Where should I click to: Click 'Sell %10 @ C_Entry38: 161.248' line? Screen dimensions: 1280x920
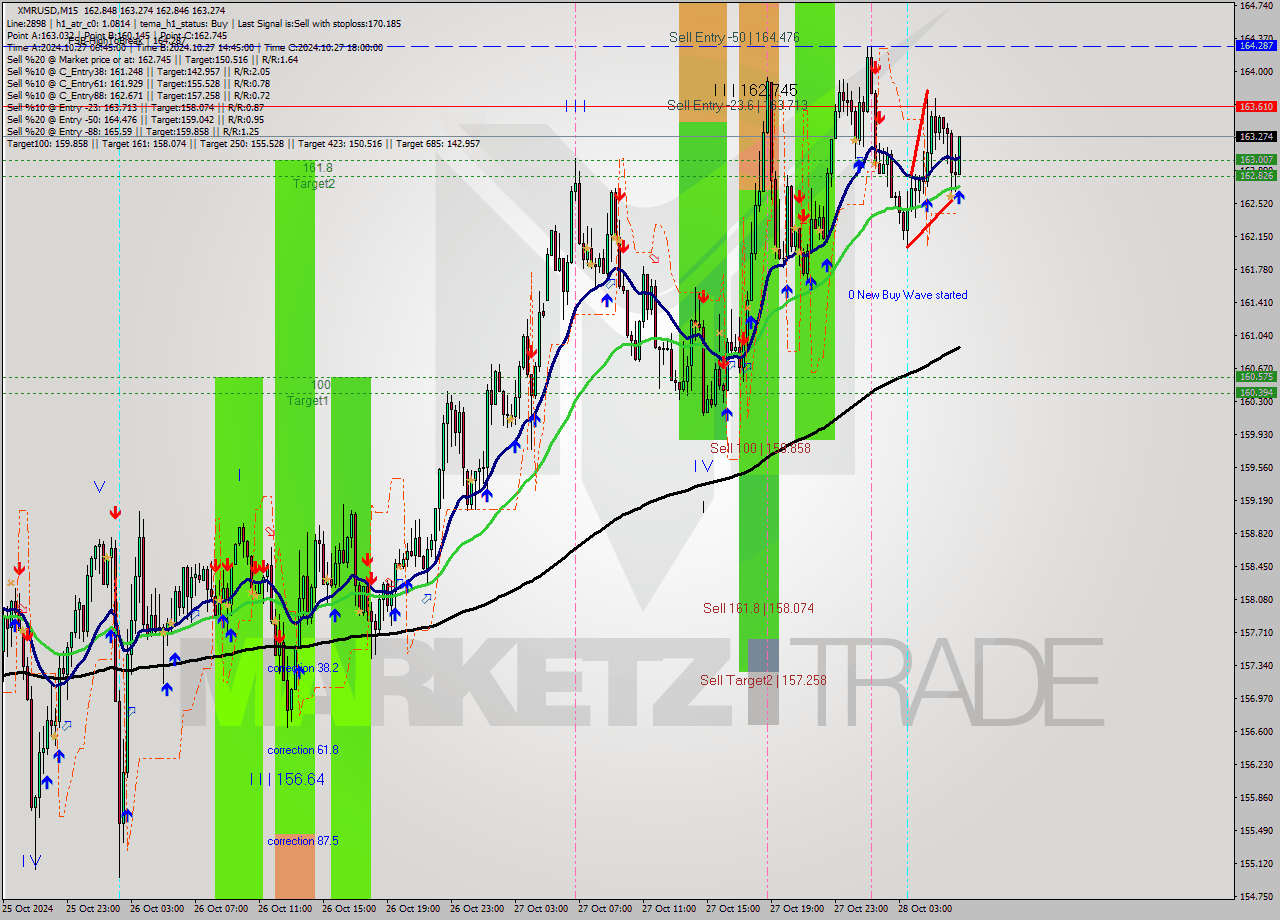(x=138, y=72)
